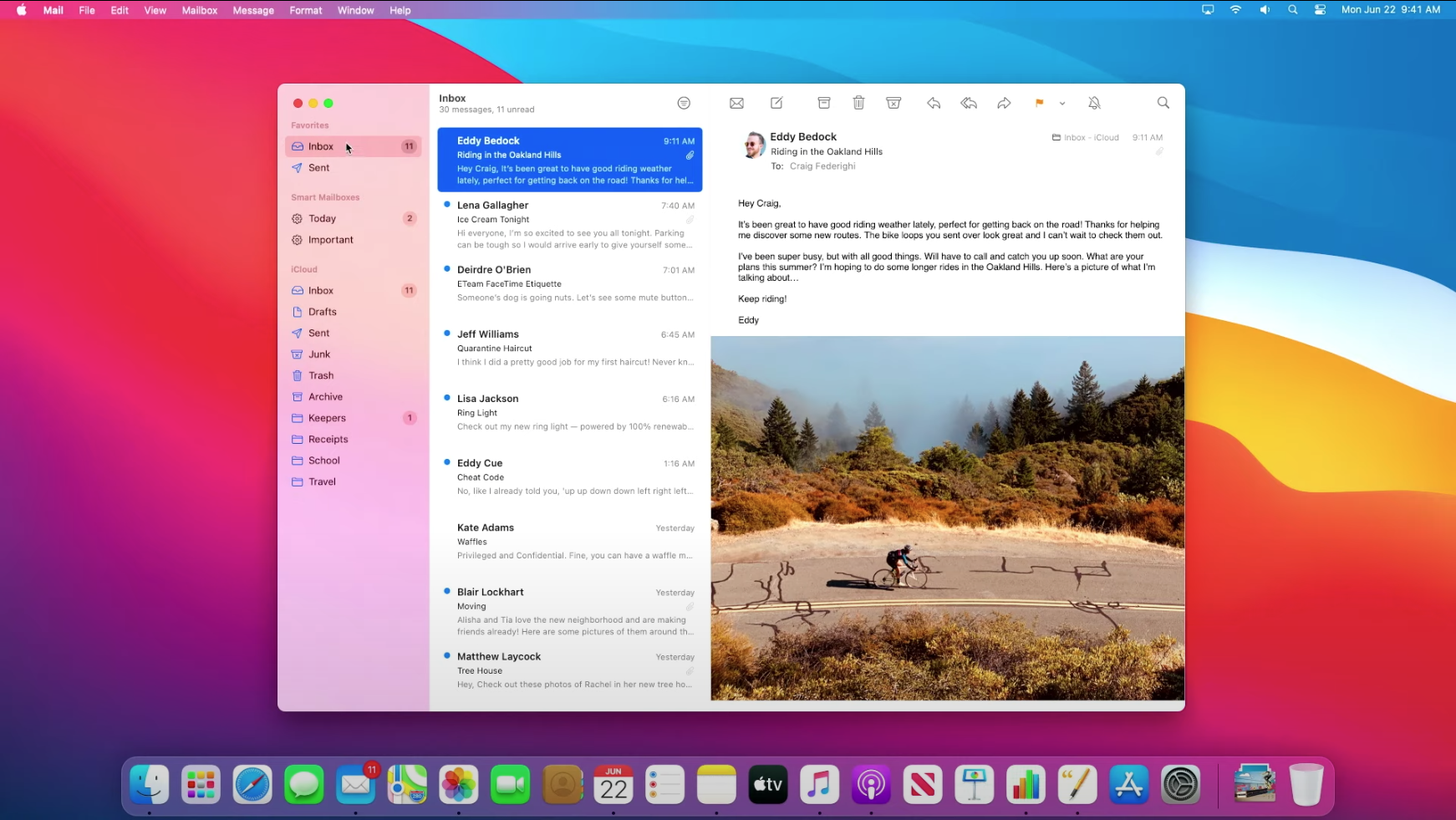Open the flag color dropdown chevron
The width and height of the screenshot is (1456, 820).
[x=1062, y=104]
